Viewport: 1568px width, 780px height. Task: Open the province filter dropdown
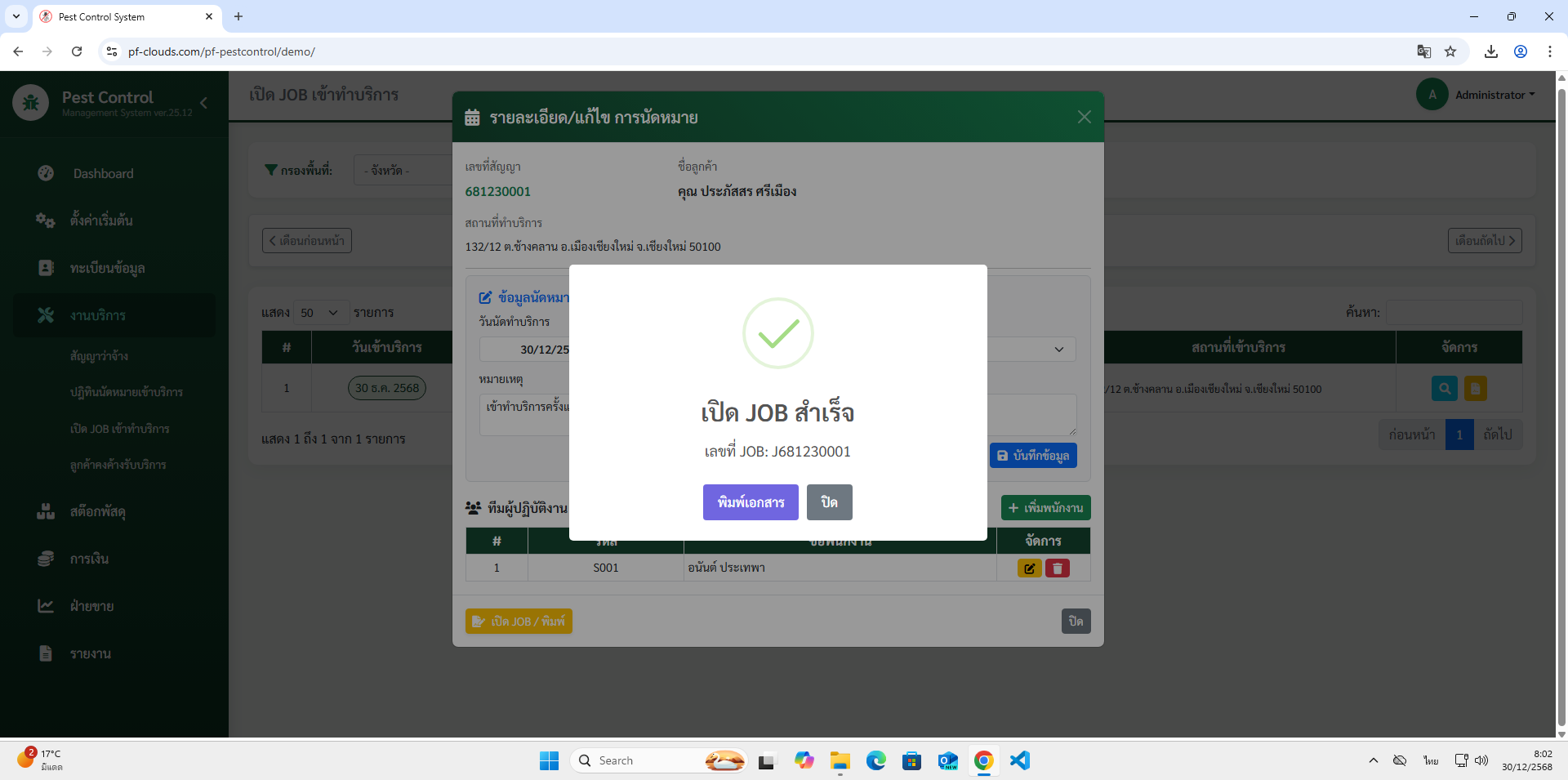point(404,171)
